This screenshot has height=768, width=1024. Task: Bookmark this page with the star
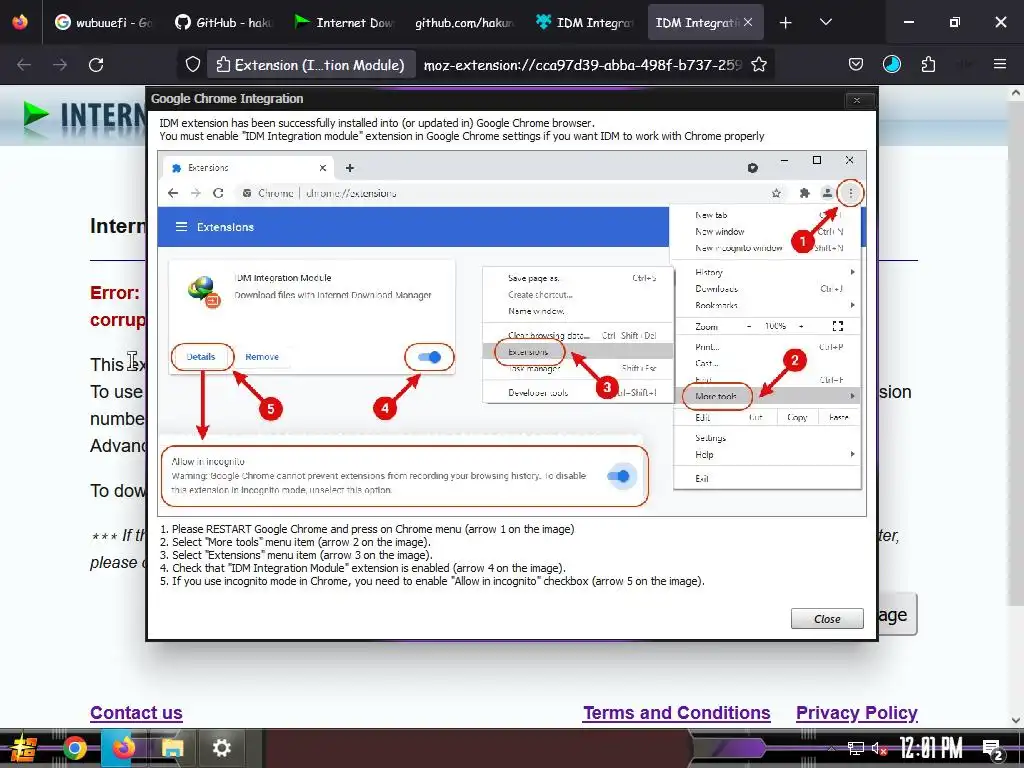pyautogui.click(x=759, y=65)
